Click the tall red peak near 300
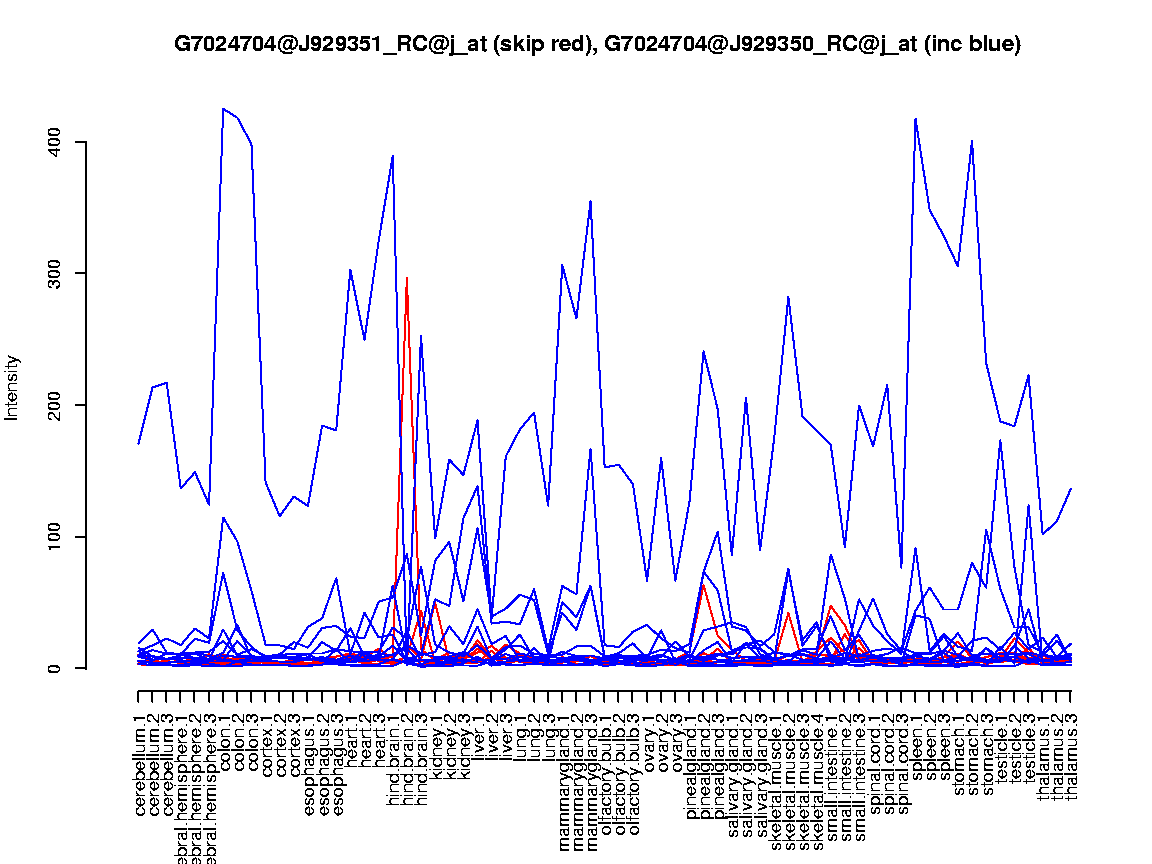This screenshot has width=1152, height=864. [407, 279]
